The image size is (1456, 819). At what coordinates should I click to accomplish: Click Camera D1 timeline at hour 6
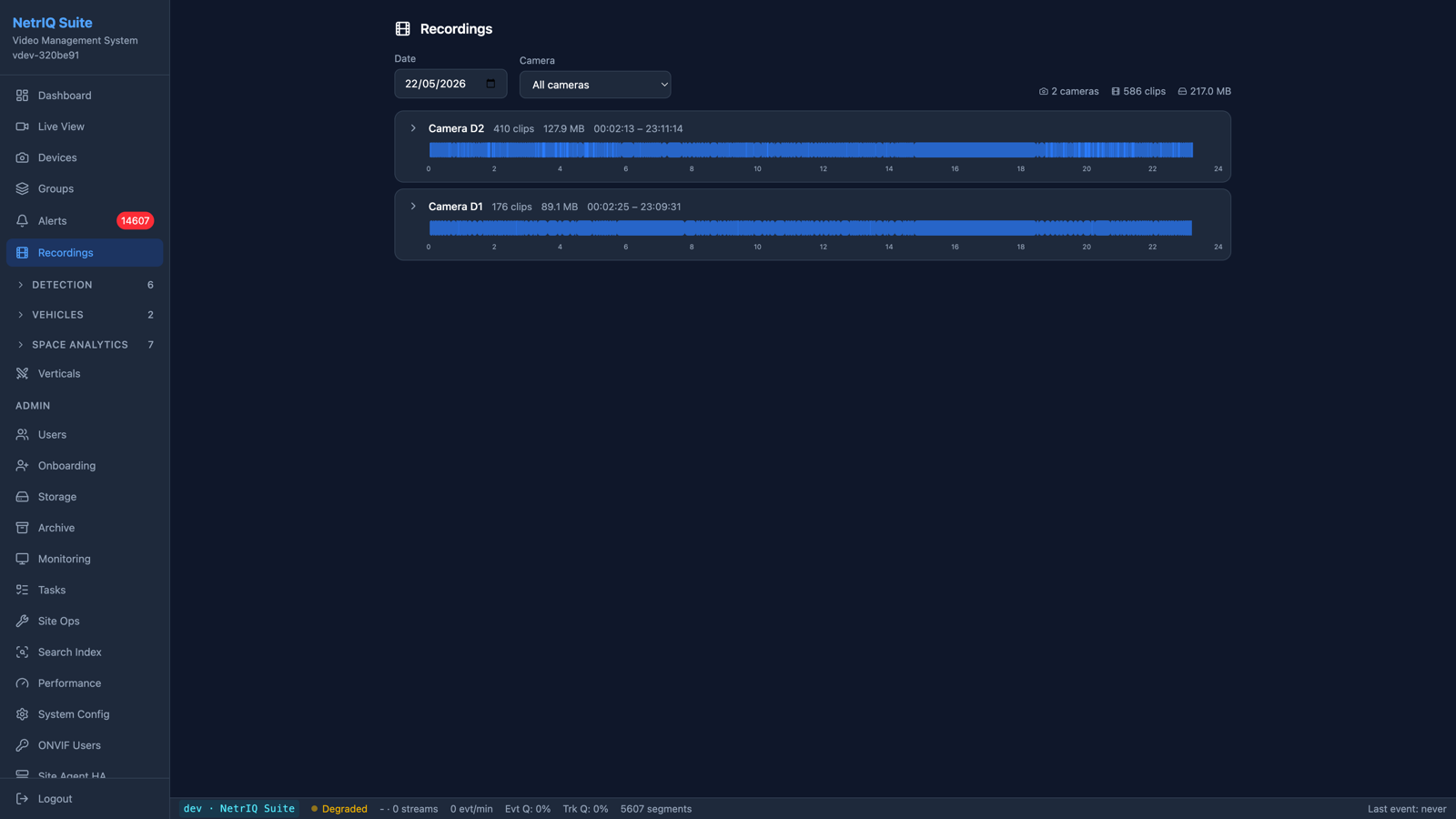pyautogui.click(x=626, y=228)
